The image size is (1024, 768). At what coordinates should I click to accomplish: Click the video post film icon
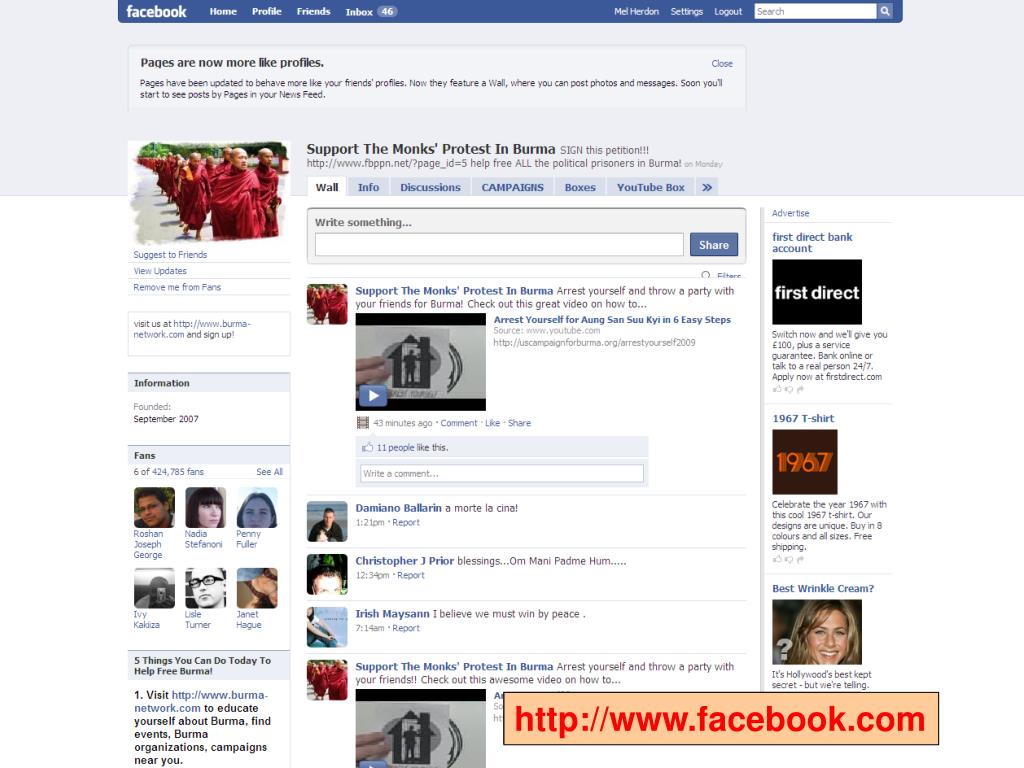[x=362, y=423]
